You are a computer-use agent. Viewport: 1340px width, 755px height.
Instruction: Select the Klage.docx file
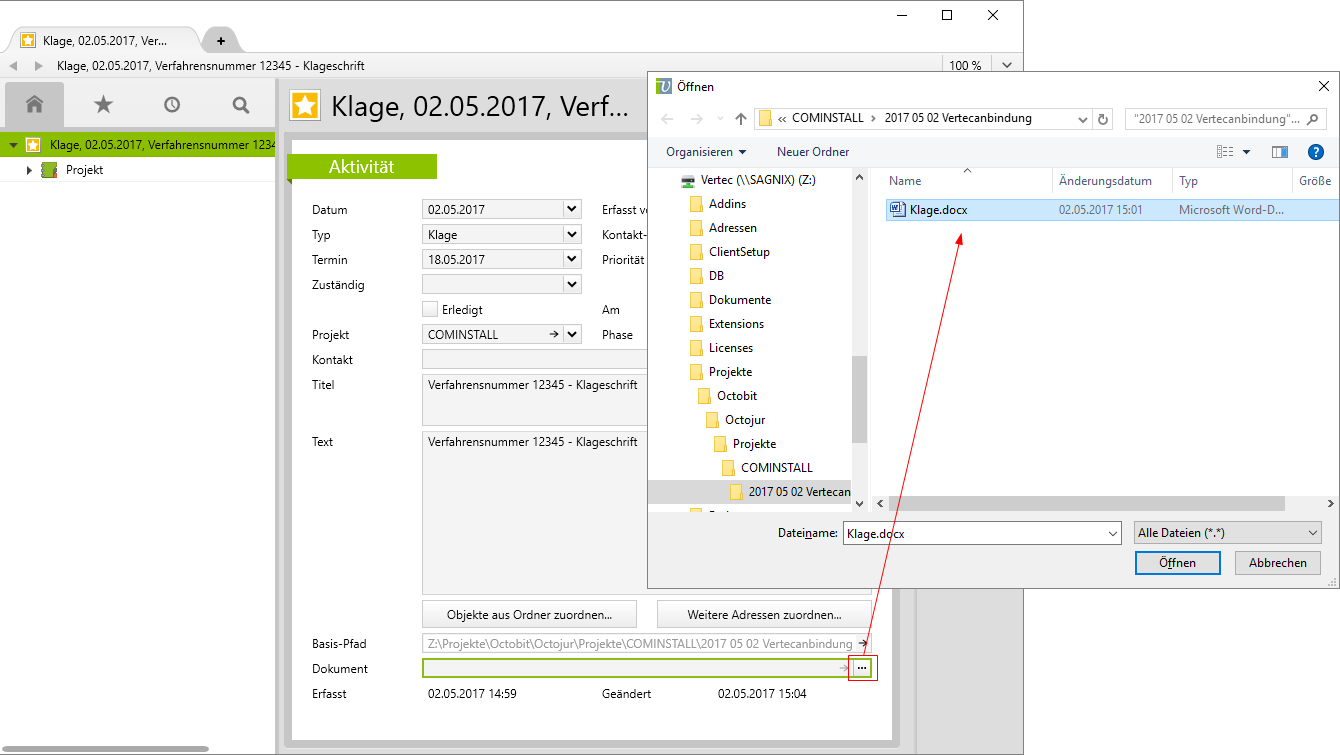[937, 210]
